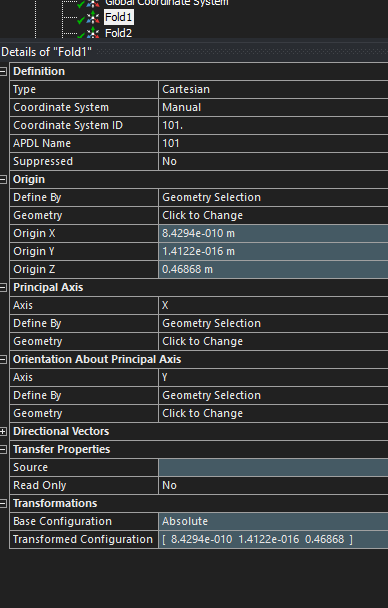
Task: Open the Principal Axis X dropdown
Action: [x=273, y=305]
